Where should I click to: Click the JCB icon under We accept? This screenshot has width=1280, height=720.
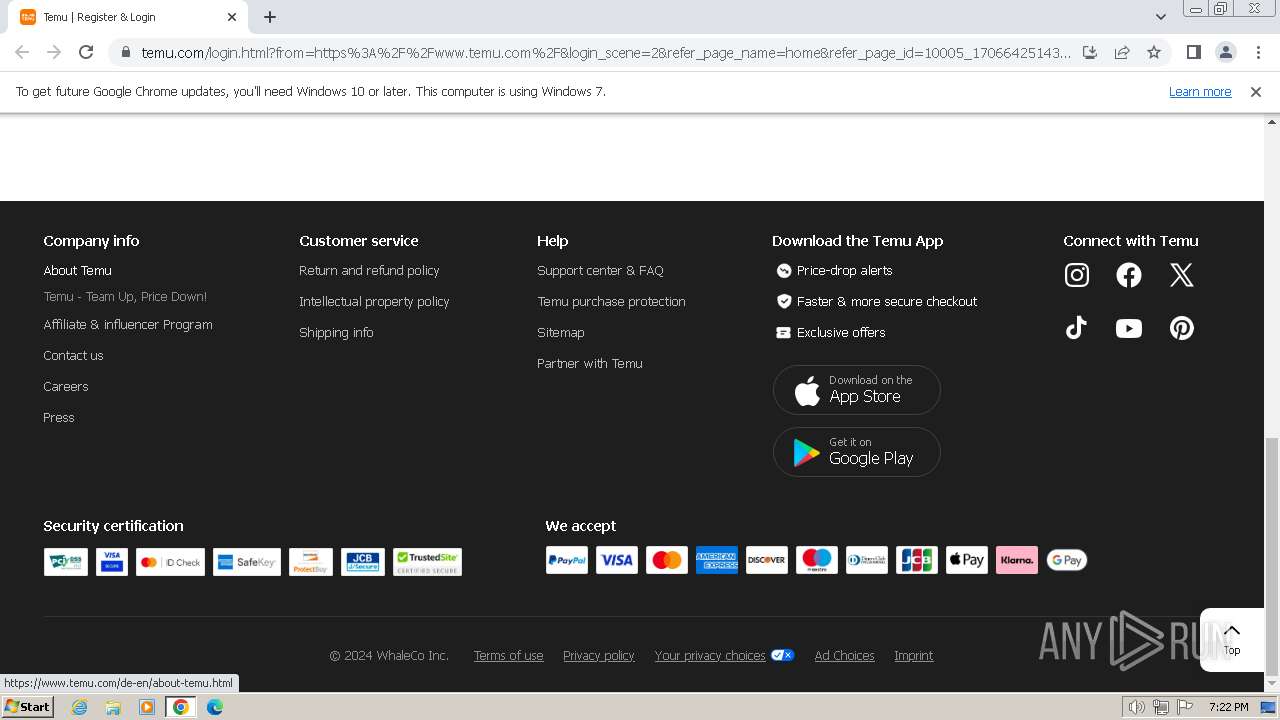[917, 560]
